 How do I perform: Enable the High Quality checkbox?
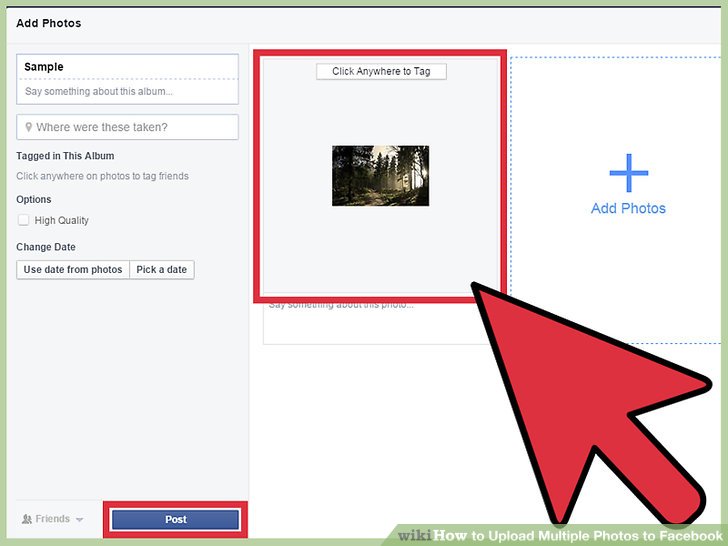click(x=23, y=220)
